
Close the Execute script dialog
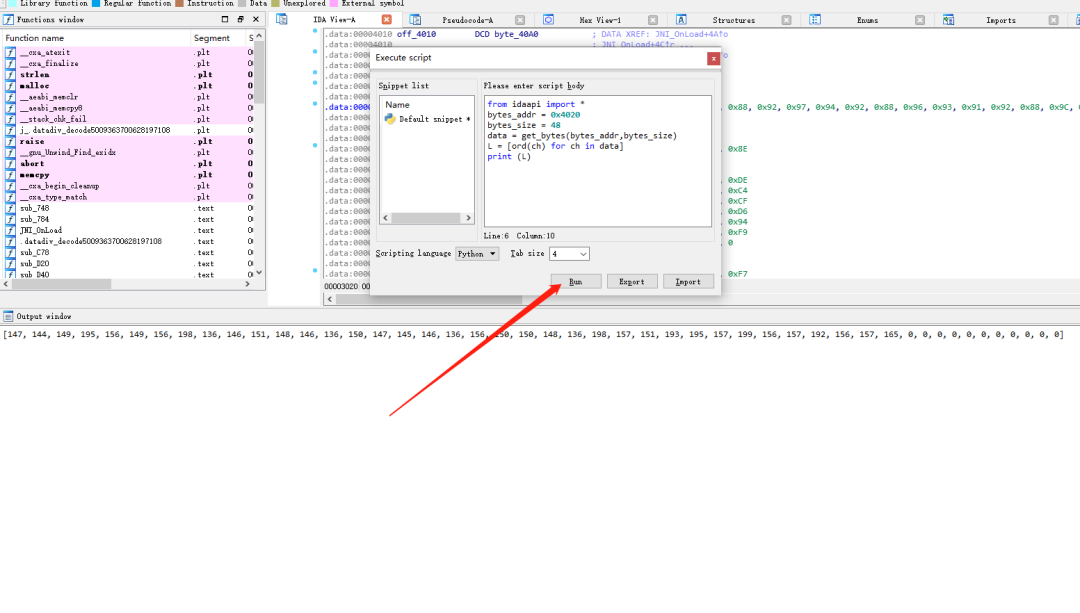tap(714, 59)
